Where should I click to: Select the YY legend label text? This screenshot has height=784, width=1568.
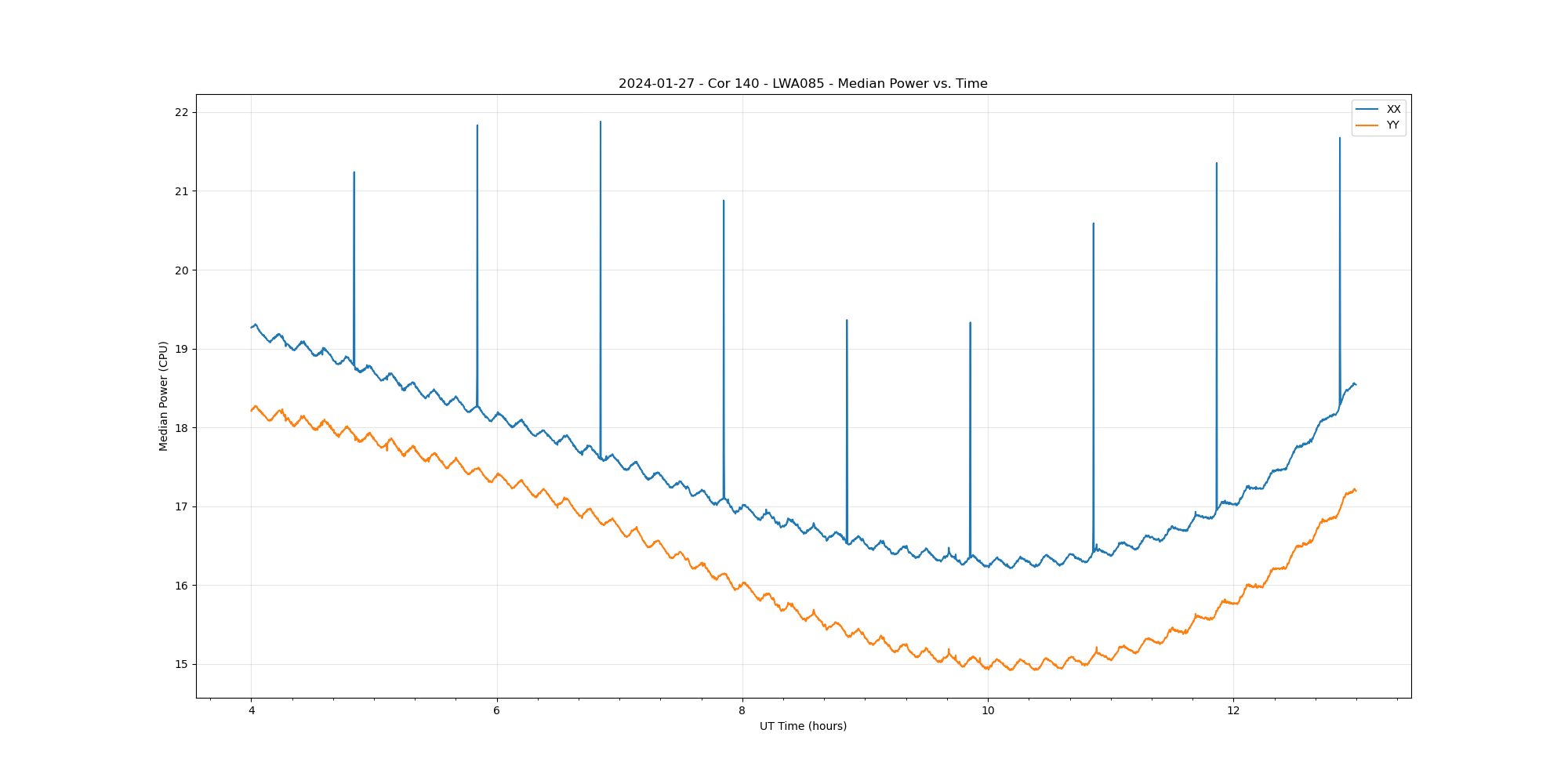[1393, 125]
